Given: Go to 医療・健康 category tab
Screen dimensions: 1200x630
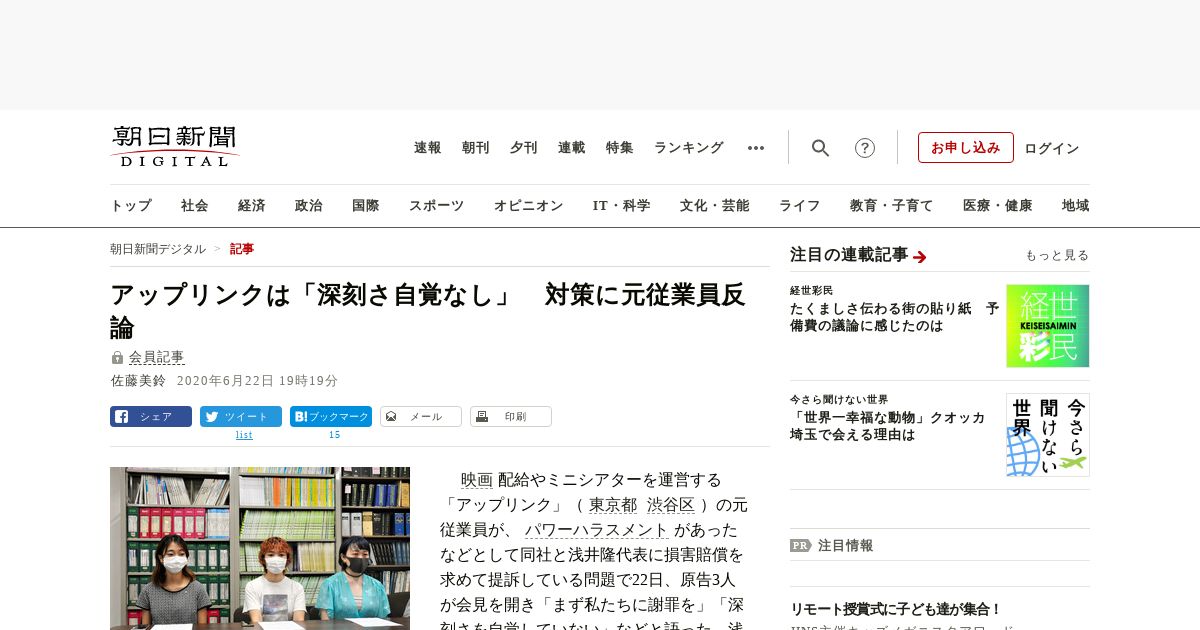Looking at the screenshot, I should (x=998, y=206).
